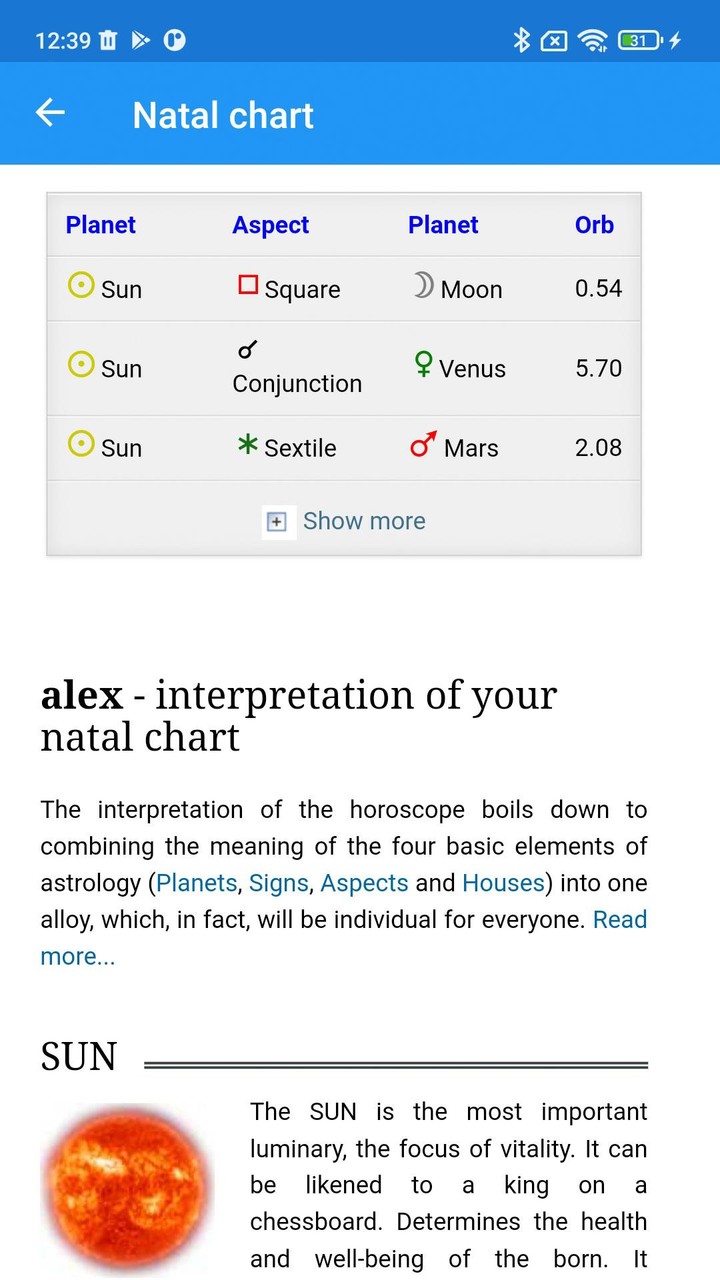Open the Natal chart title bar

pos(222,115)
